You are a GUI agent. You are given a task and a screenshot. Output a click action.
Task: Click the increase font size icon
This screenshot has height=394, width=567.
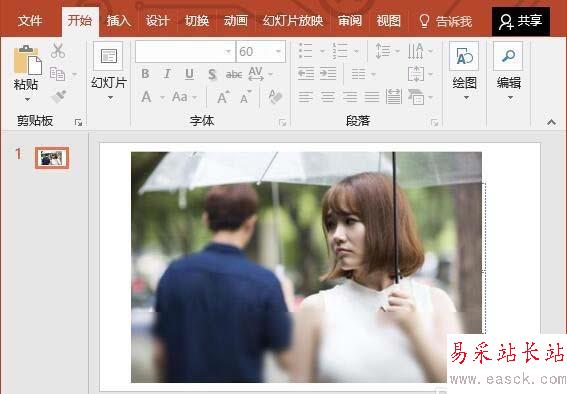click(x=223, y=97)
